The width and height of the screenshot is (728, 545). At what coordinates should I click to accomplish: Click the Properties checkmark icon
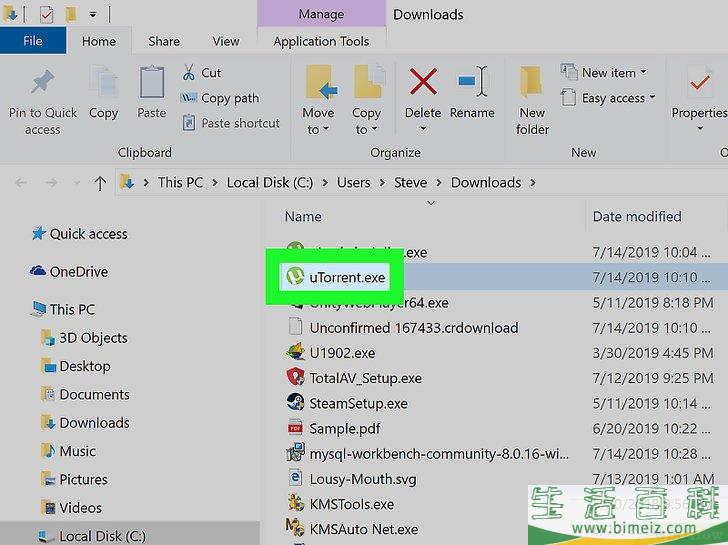click(699, 83)
